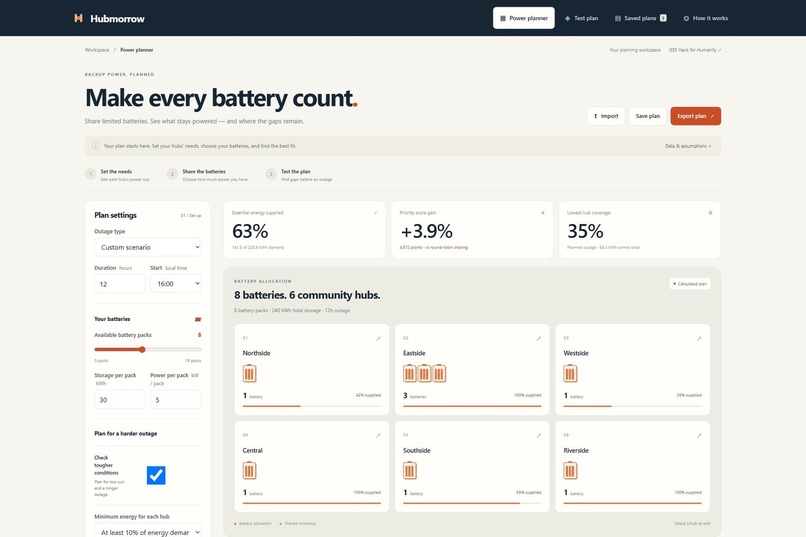Click the 35% lowest hub coverage value
The height and width of the screenshot is (537, 806).
pyautogui.click(x=585, y=231)
